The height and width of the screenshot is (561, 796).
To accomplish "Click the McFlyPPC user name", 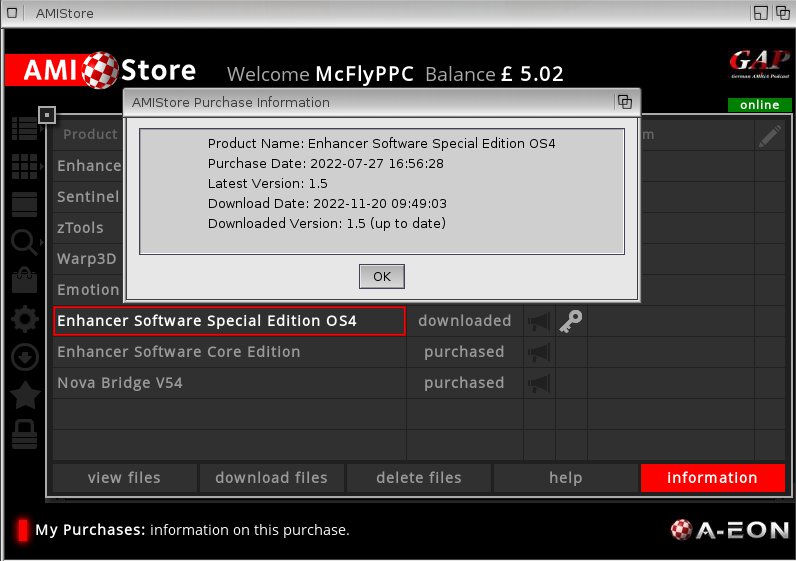I will click(364, 74).
